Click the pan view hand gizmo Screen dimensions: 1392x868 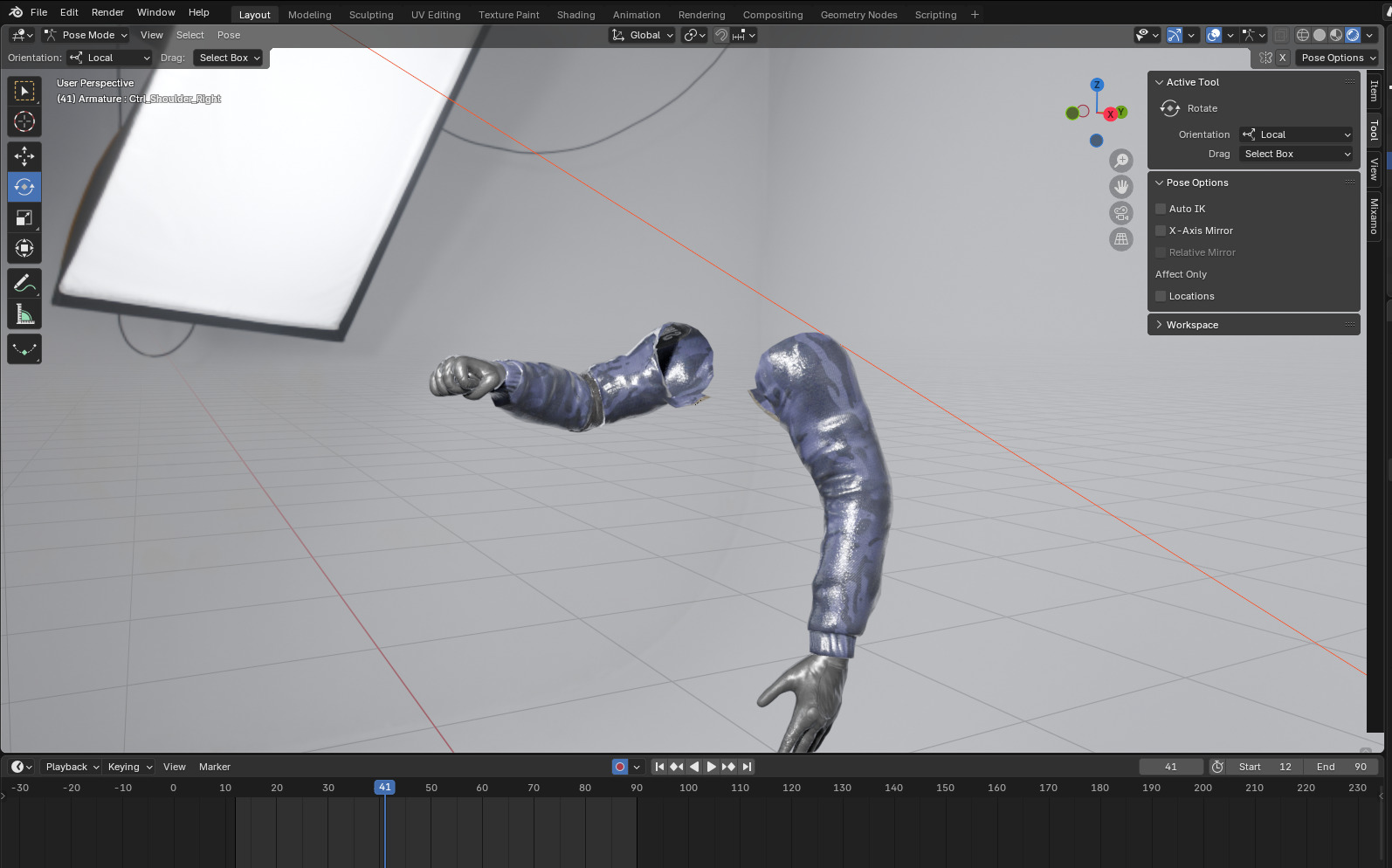[x=1121, y=187]
